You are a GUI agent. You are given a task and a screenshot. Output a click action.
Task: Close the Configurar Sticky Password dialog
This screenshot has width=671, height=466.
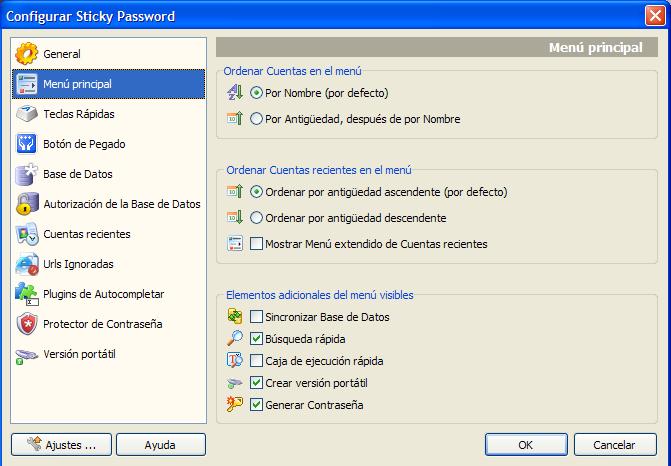655,16
